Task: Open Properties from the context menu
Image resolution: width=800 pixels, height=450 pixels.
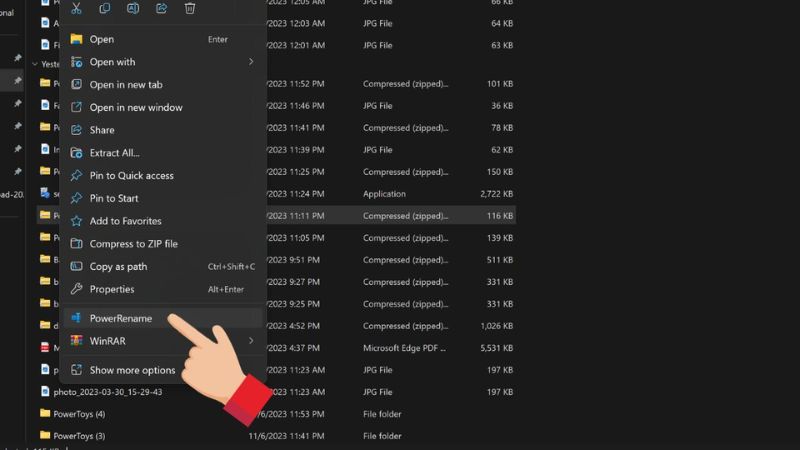Action: click(x=112, y=290)
